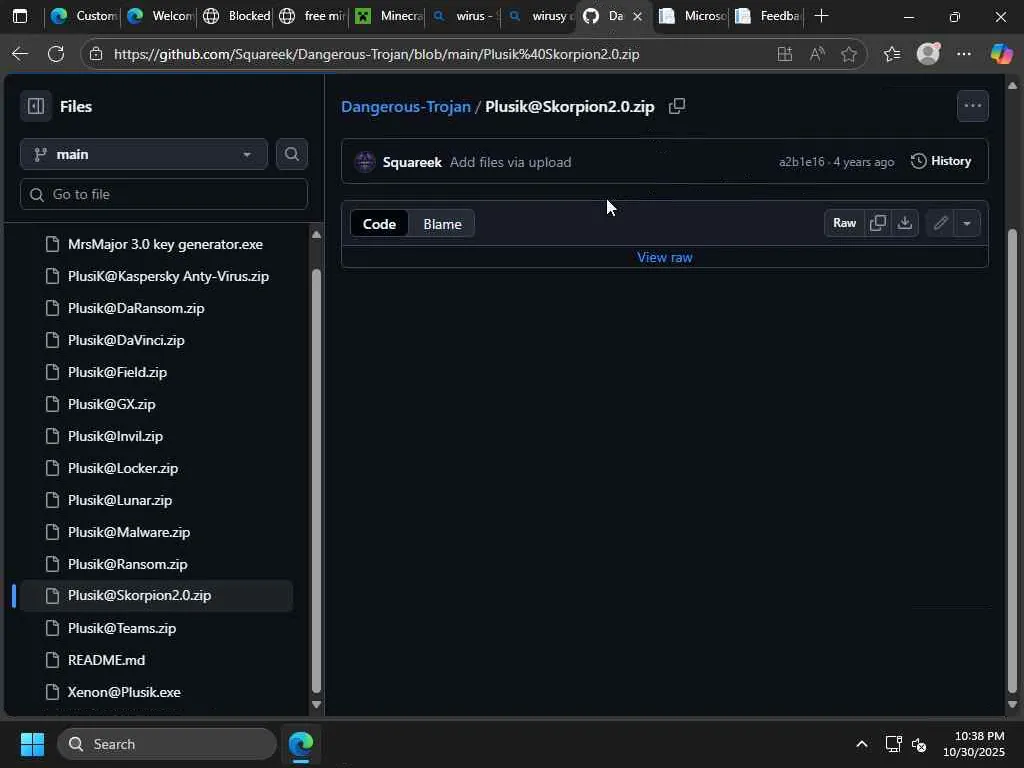Switch to the Custom browser tab
Image resolution: width=1024 pixels, height=768 pixels.
point(84,16)
